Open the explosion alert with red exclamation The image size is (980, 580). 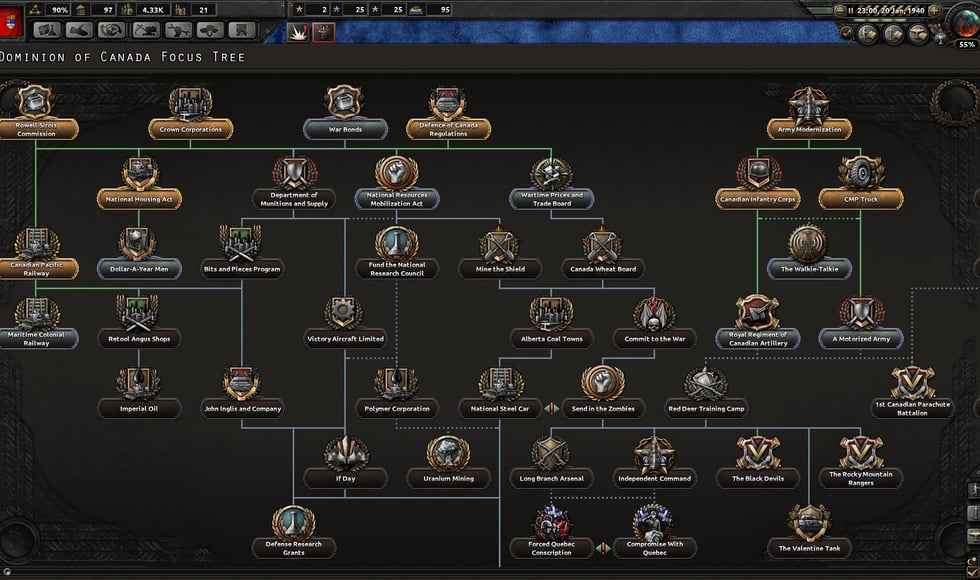[298, 32]
